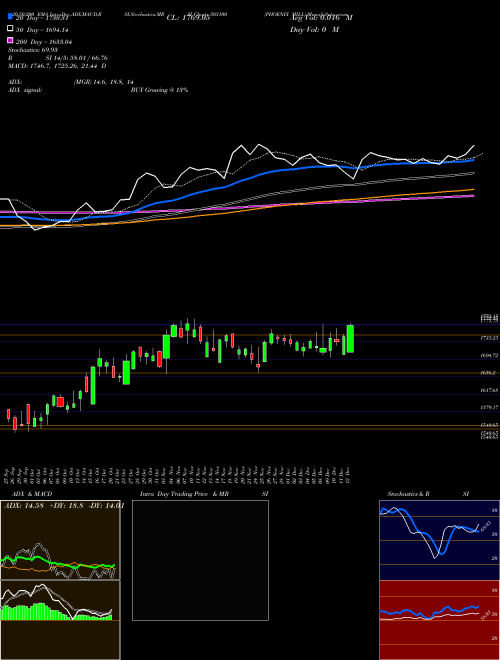Click the 'ADX: 14.58 +DY: 18.8' panel header
This screenshot has width=500, height=660.
(x=63, y=506)
